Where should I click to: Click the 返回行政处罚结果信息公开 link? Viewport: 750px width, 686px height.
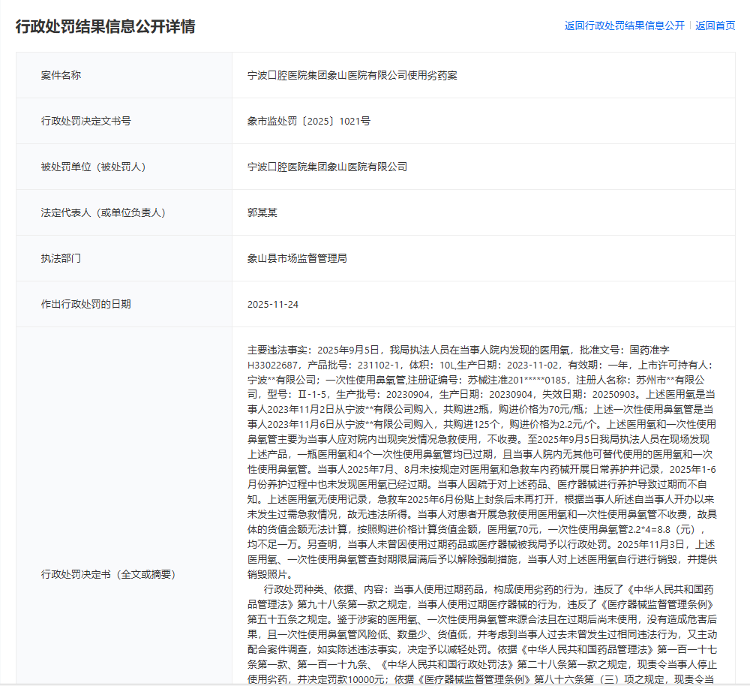pos(624,26)
